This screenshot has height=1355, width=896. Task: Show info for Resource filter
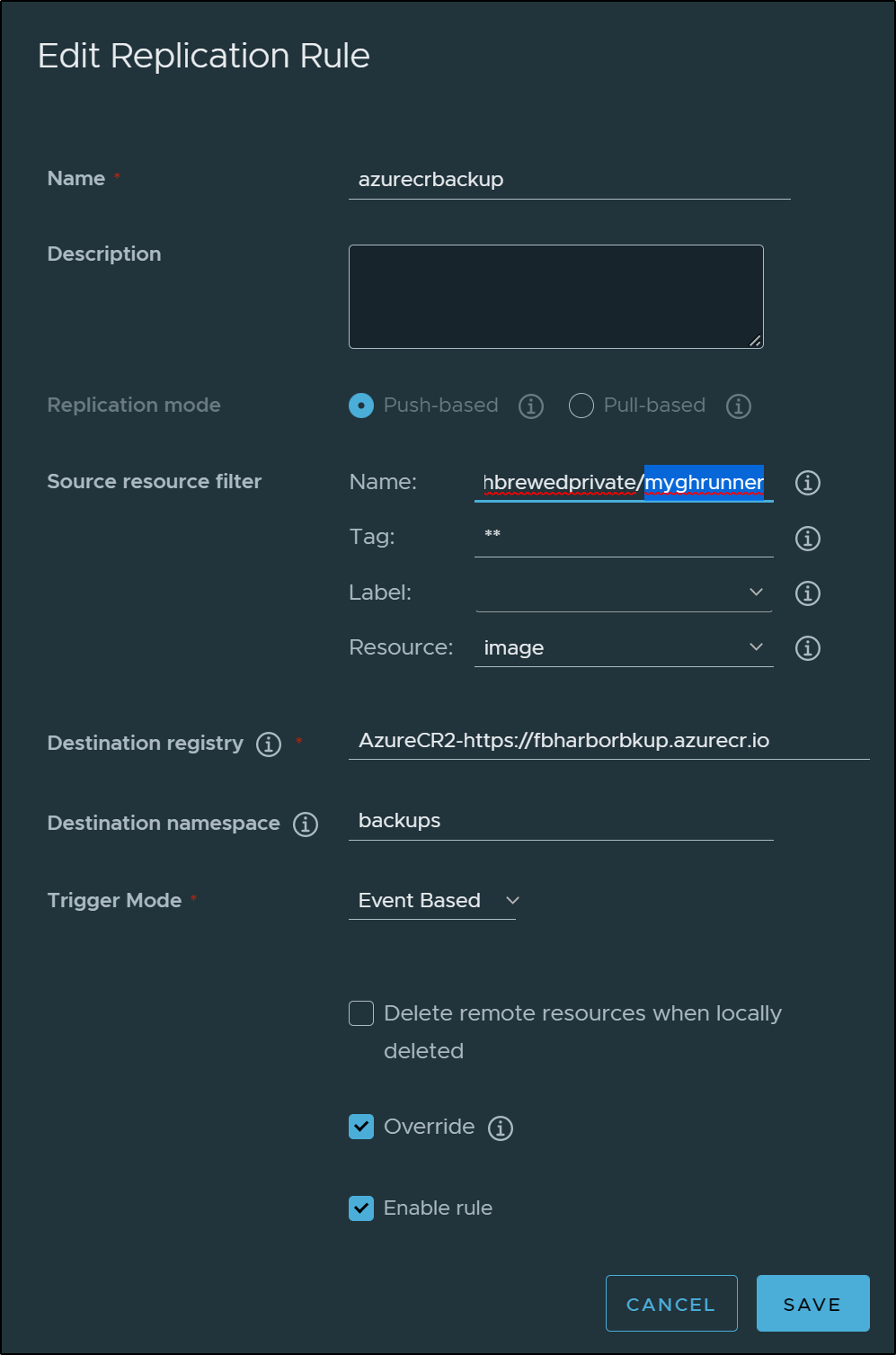tap(808, 648)
